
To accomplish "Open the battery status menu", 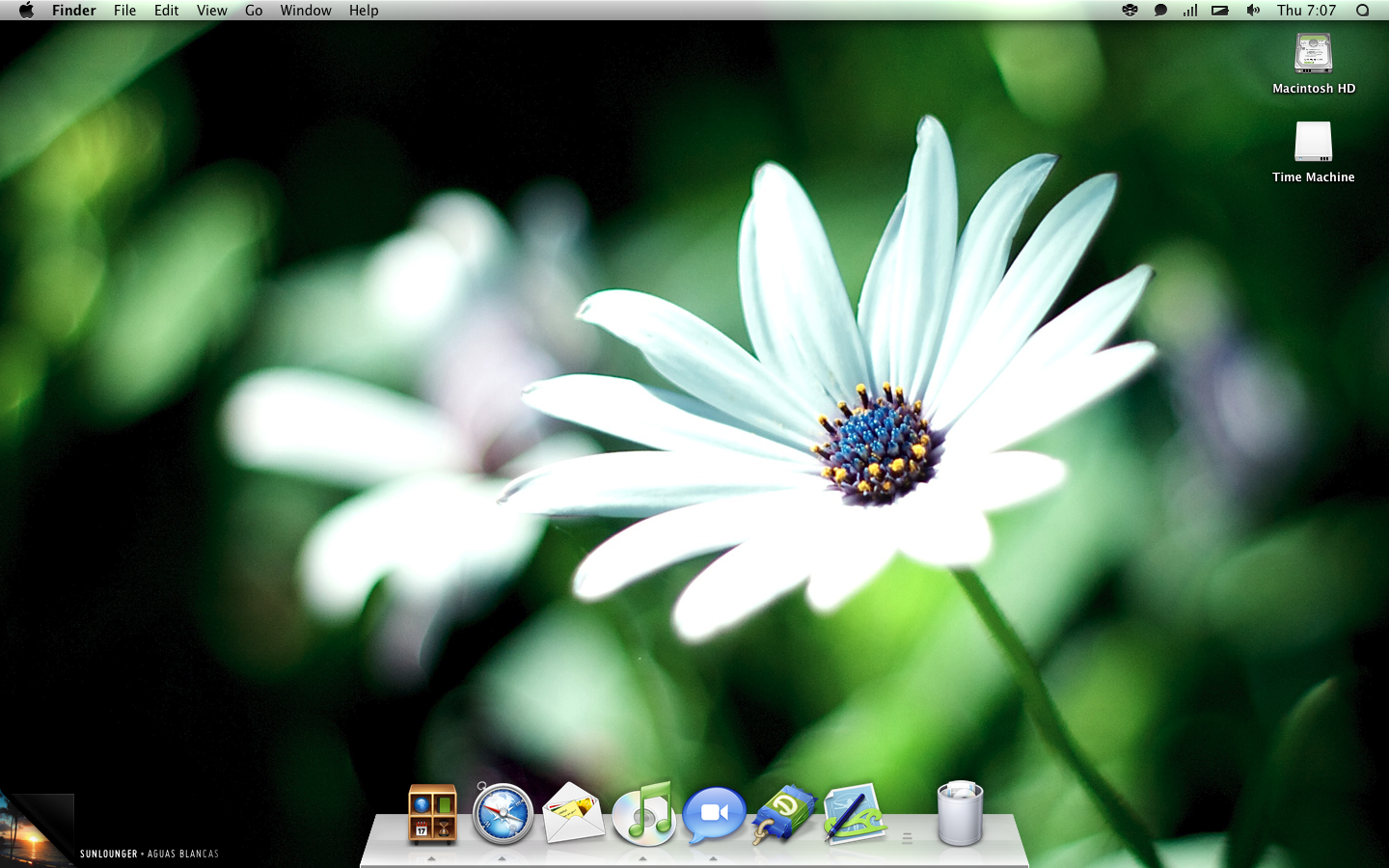I will [x=1220, y=11].
